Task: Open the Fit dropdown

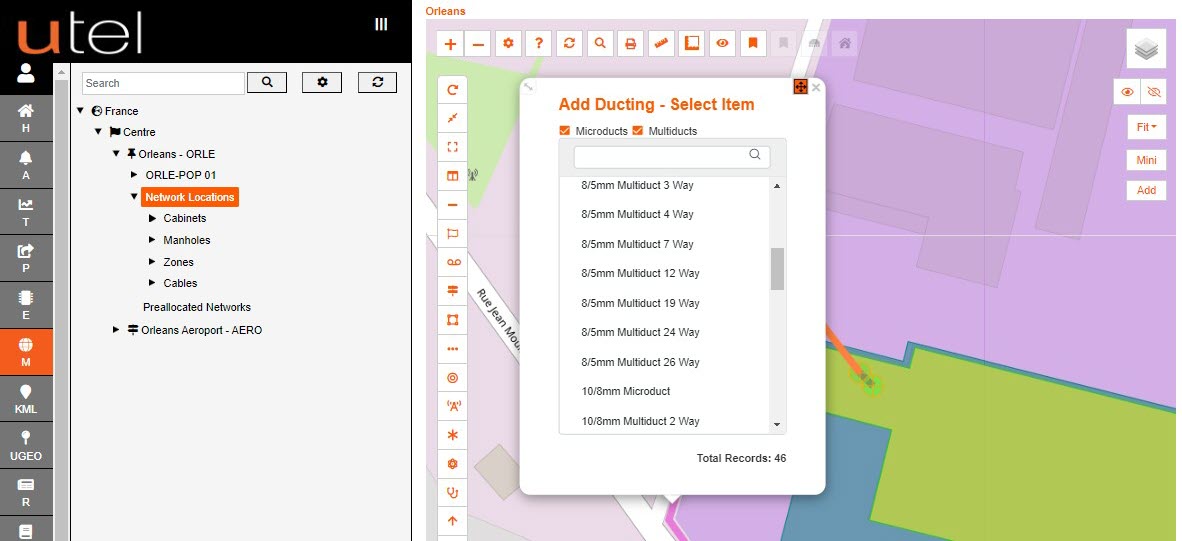Action: click(1146, 127)
